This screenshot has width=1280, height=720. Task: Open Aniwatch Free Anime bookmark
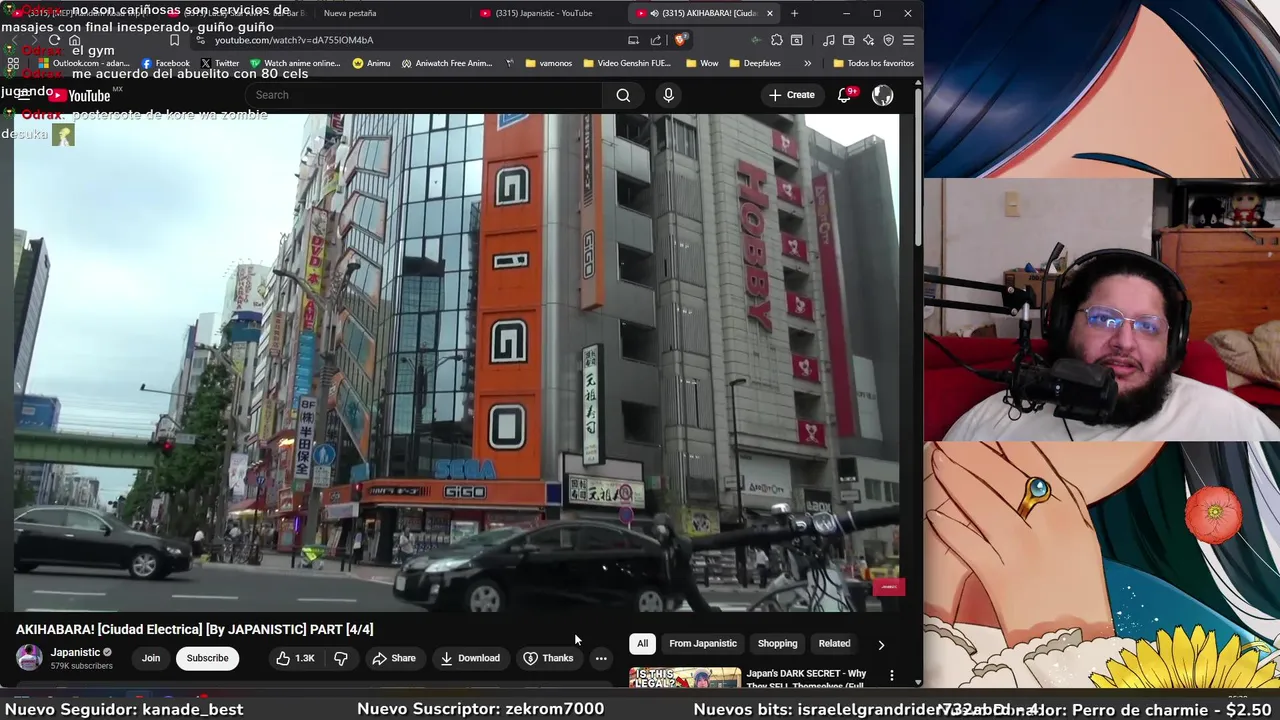tap(447, 63)
